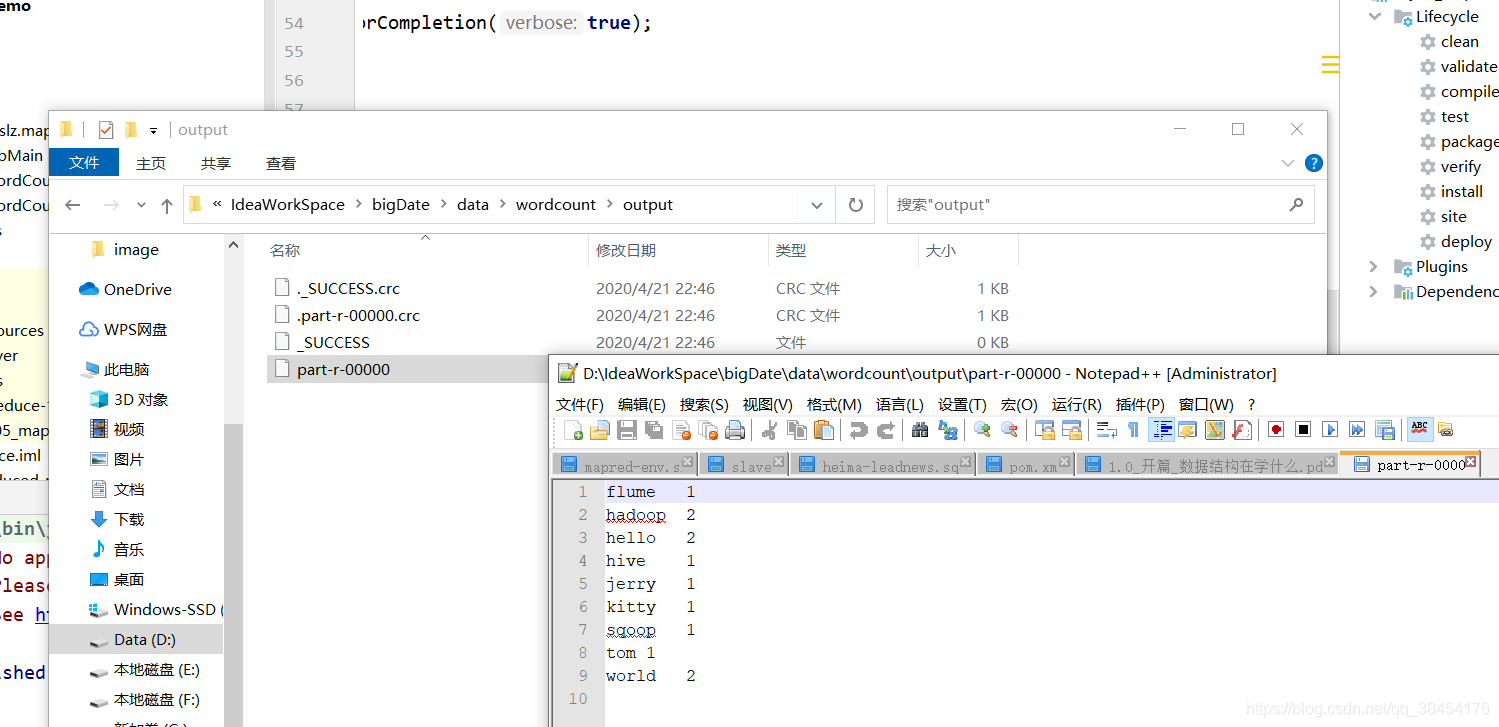Image resolution: width=1499 pixels, height=727 pixels.
Task: Toggle word wrap in Notepad++ toolbar
Action: tap(1107, 430)
